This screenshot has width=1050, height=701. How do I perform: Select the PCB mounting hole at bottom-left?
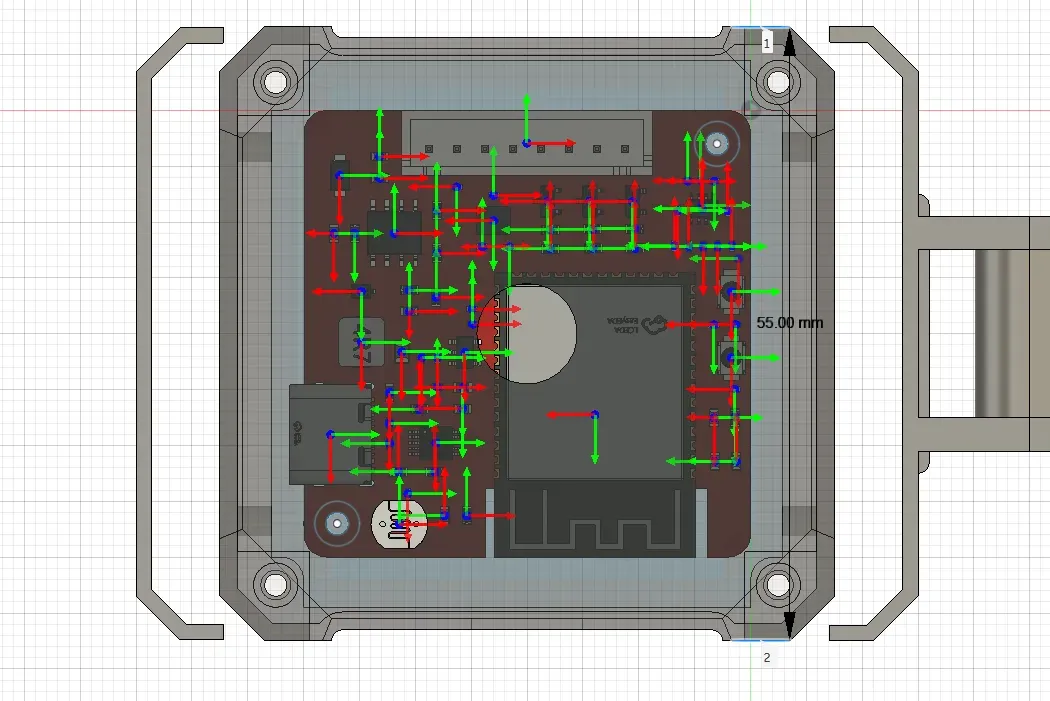(x=337, y=523)
